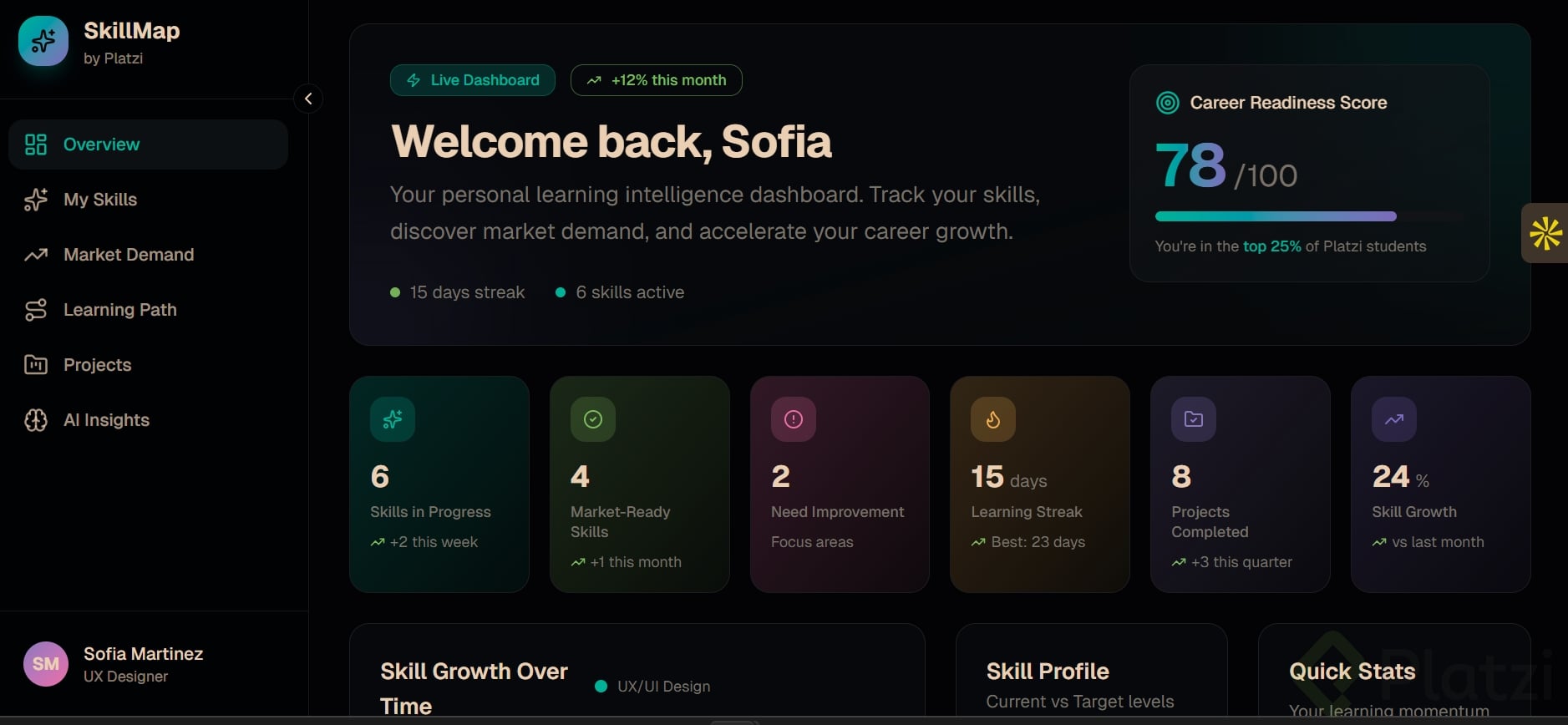Click the Career Readiness target icon
Screen dimensions: 1568x725
tap(1167, 103)
